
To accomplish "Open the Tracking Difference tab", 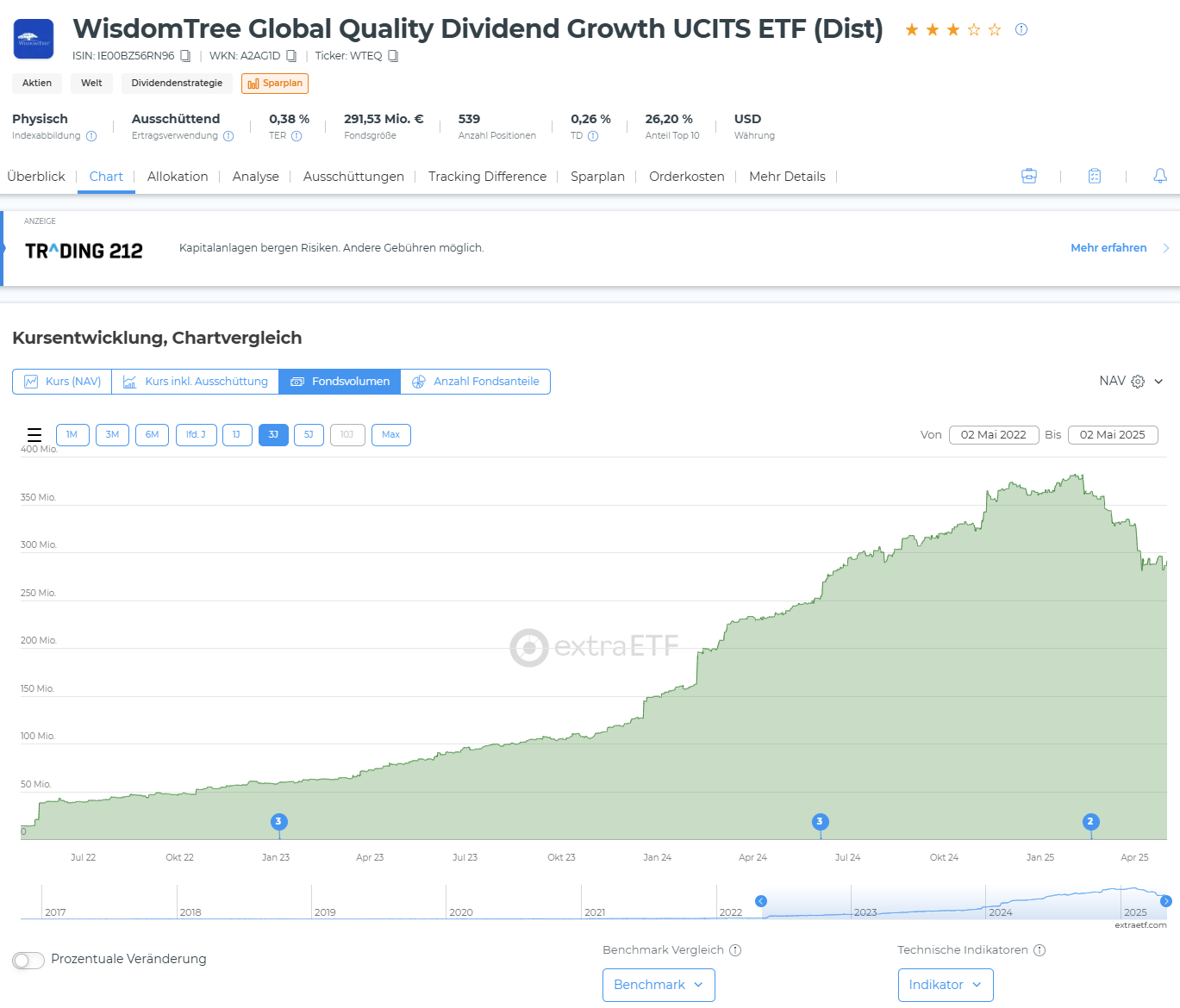I will [x=487, y=177].
